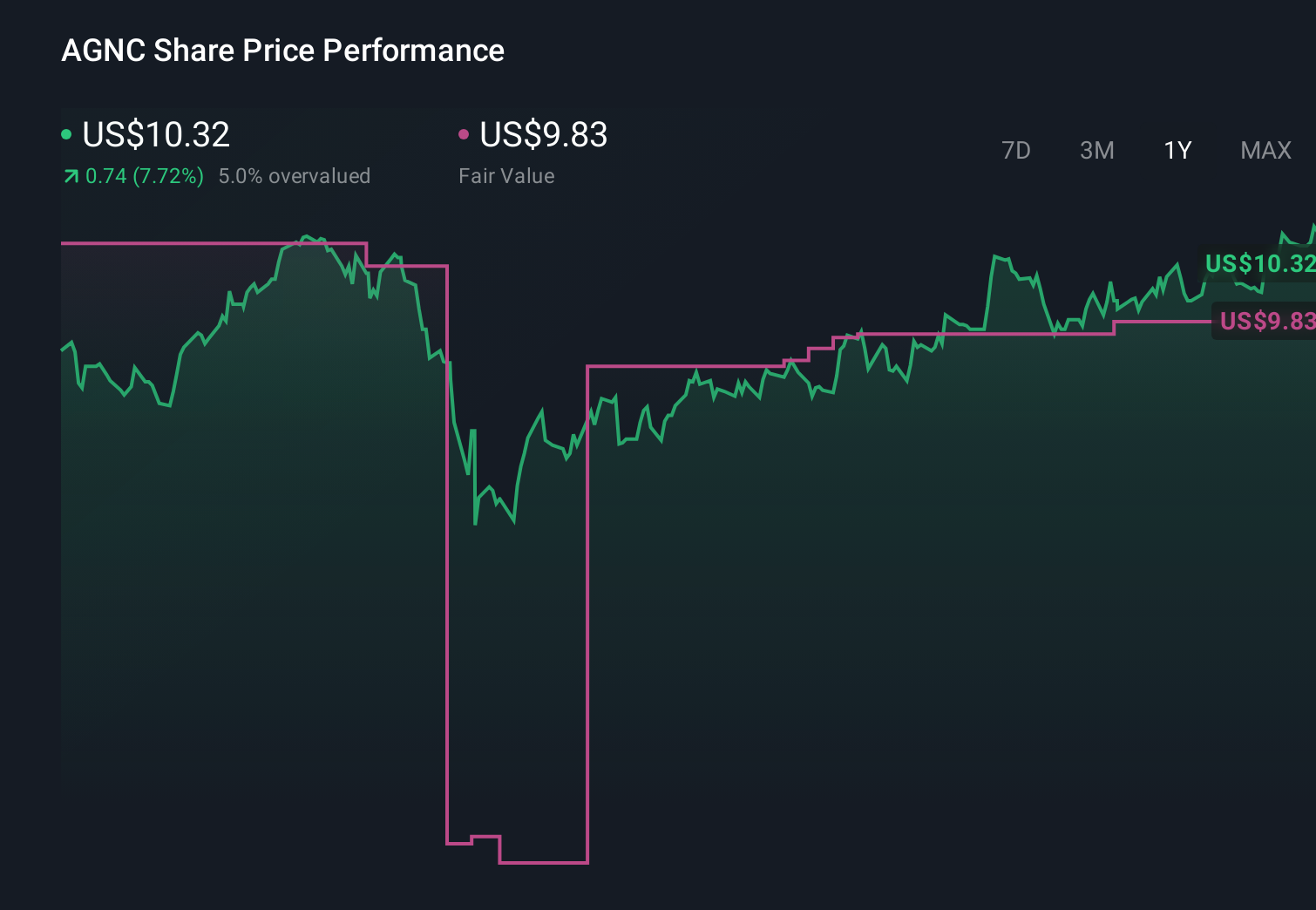
Task: Click the green upward trend arrow icon
Action: click(x=70, y=175)
